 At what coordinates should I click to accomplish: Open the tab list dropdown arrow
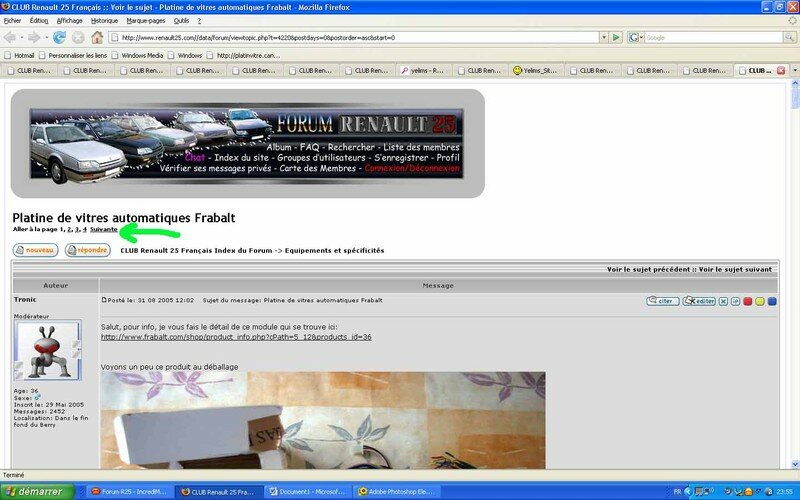[794, 70]
